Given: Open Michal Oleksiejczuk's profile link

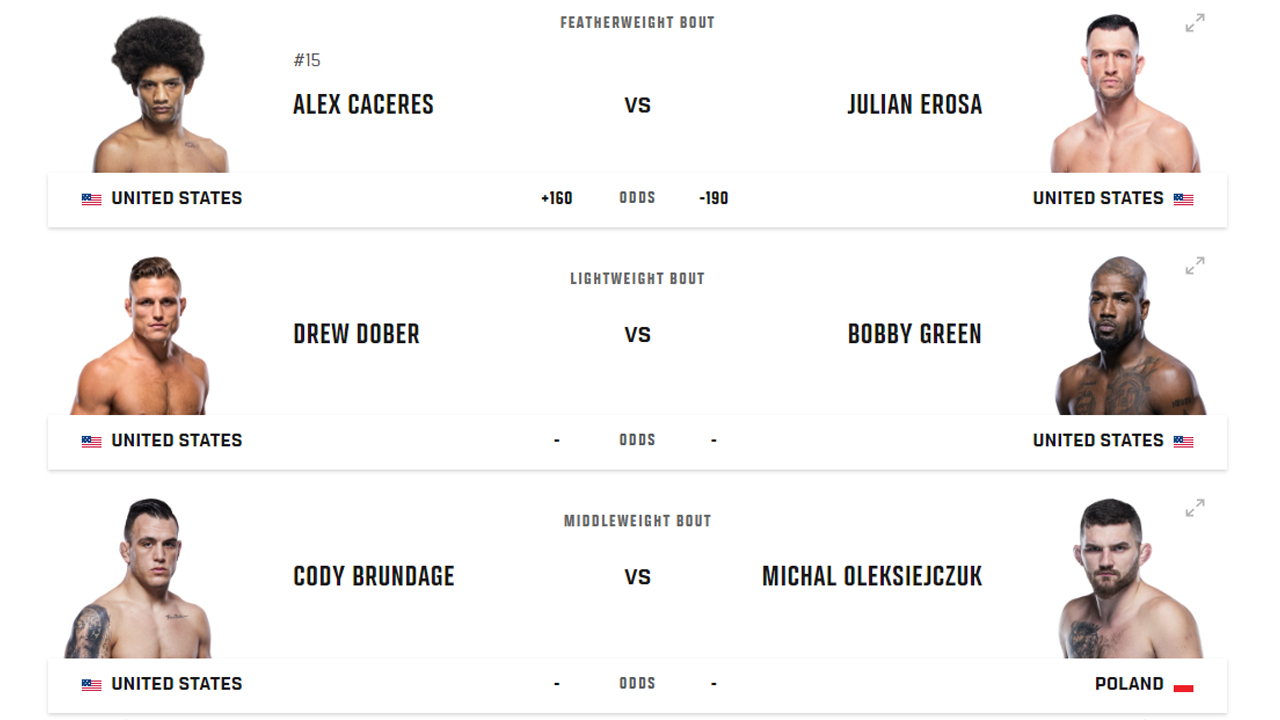Looking at the screenshot, I should [872, 576].
